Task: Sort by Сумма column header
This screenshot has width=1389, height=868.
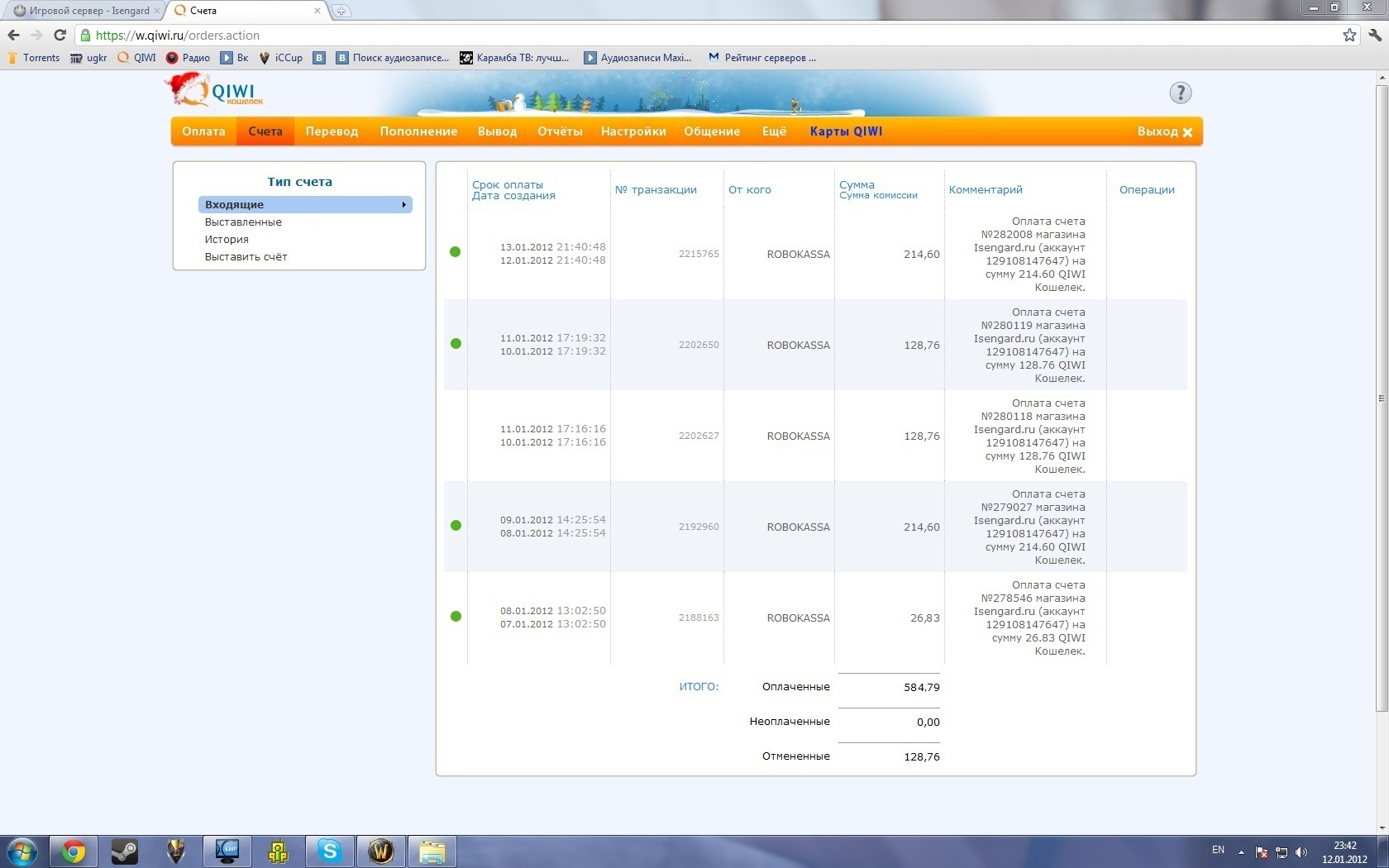Action: pyautogui.click(x=857, y=184)
